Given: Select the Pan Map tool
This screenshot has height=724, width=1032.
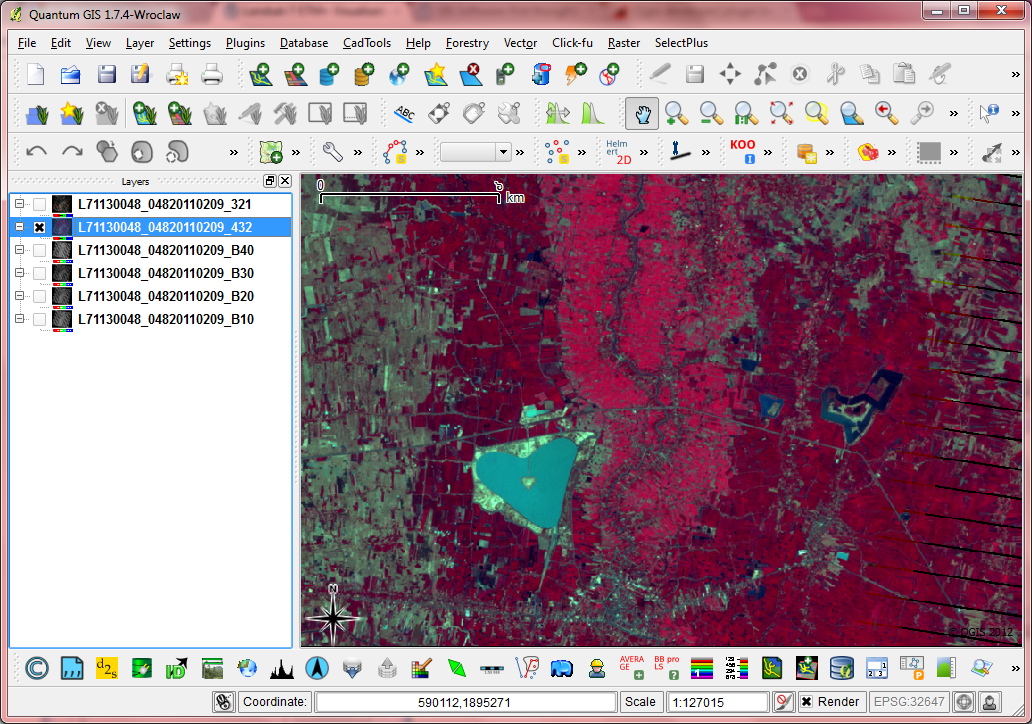Looking at the screenshot, I should pyautogui.click(x=642, y=113).
